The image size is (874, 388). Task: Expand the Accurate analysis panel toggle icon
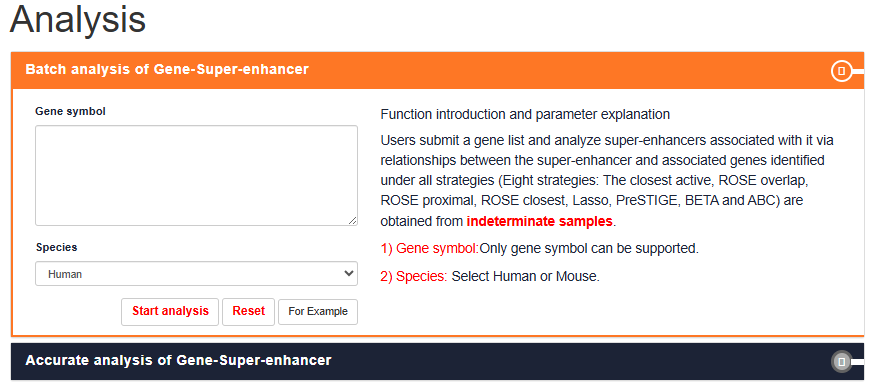click(842, 362)
